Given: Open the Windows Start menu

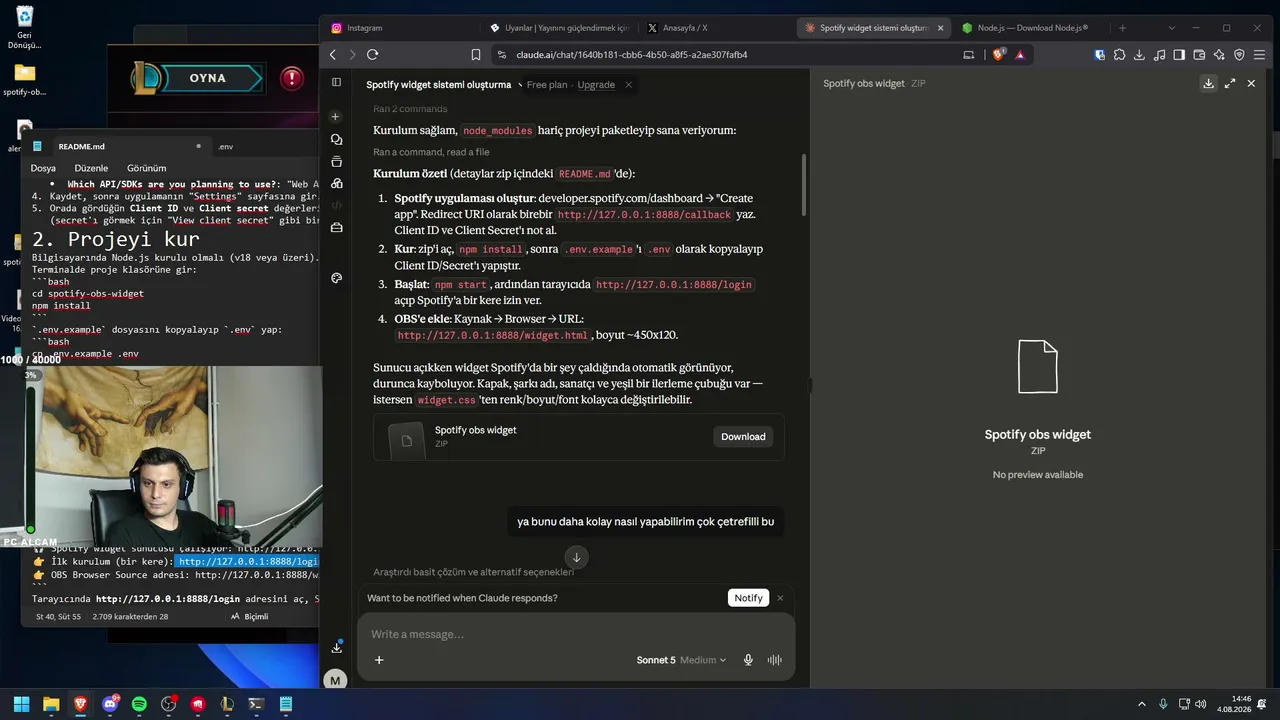Looking at the screenshot, I should coord(21,704).
